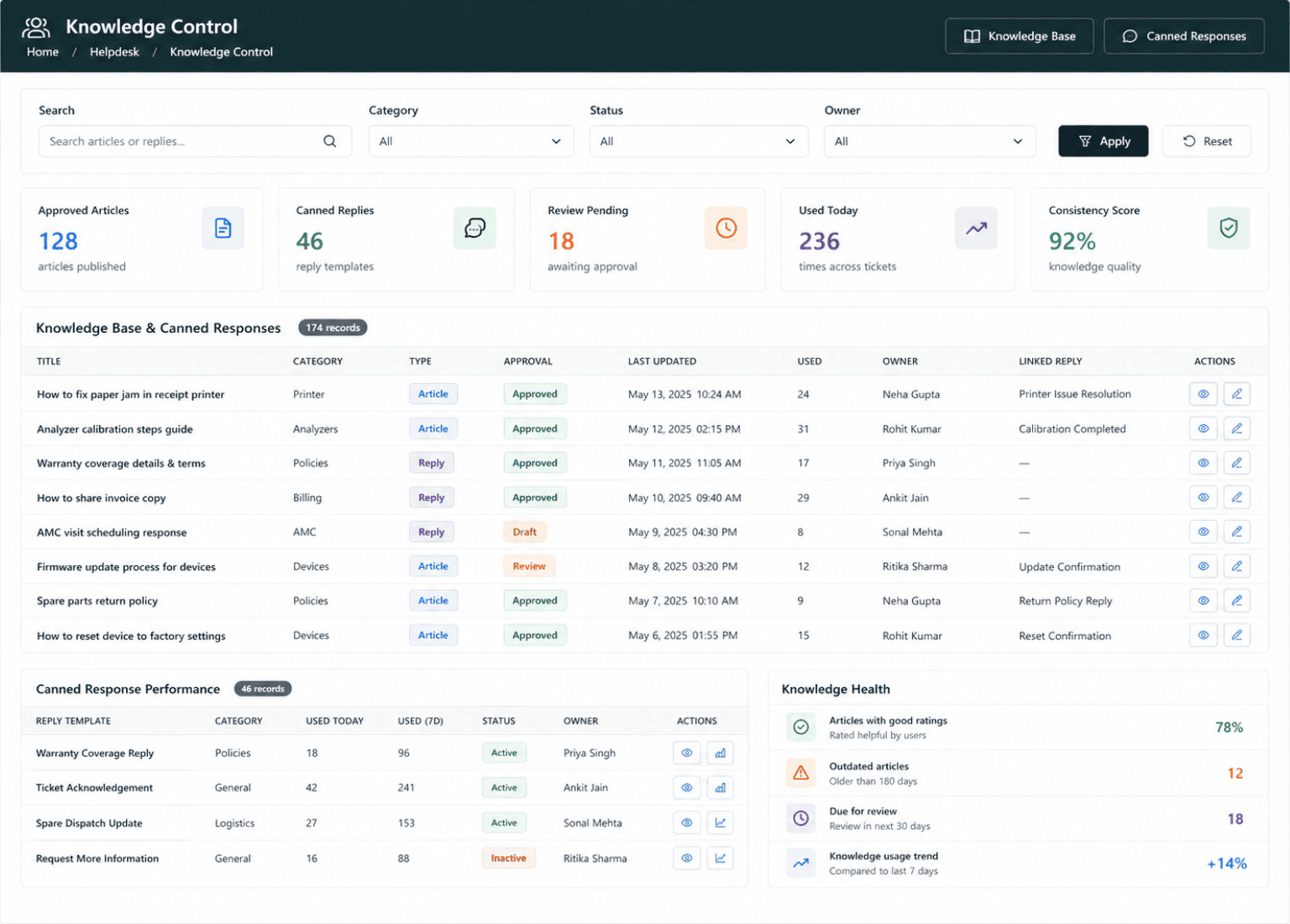1290x924 pixels.
Task: Click the Review approval badge
Action: pyautogui.click(x=529, y=566)
